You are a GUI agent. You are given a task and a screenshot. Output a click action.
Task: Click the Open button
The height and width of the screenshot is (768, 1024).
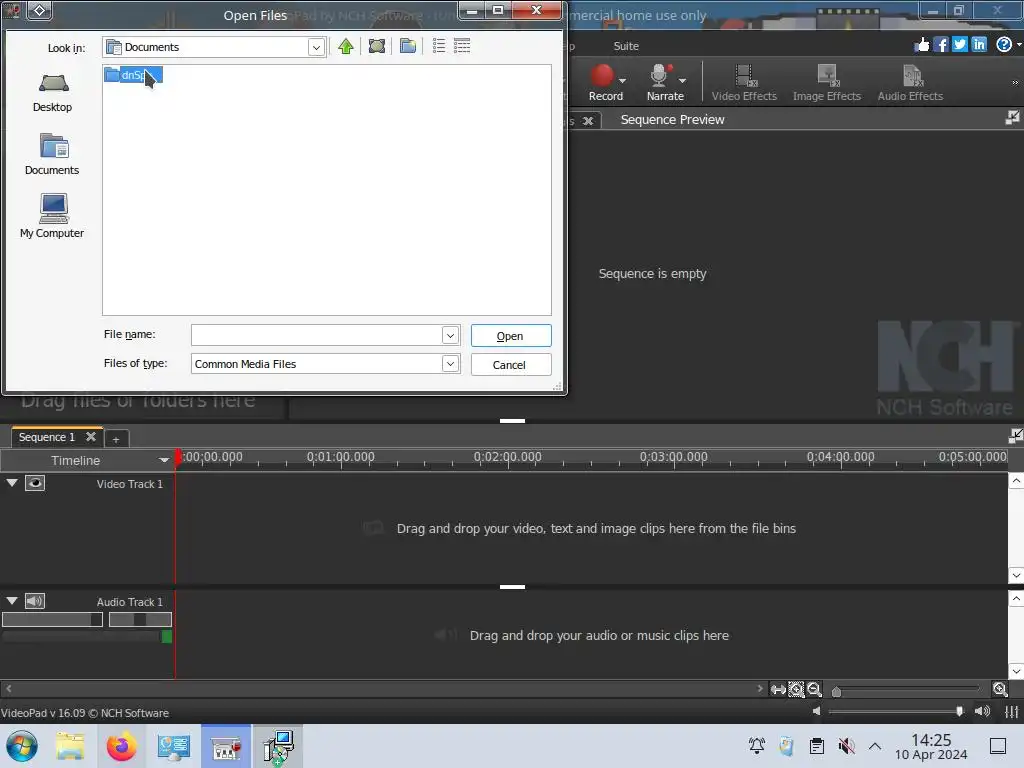[x=511, y=336]
